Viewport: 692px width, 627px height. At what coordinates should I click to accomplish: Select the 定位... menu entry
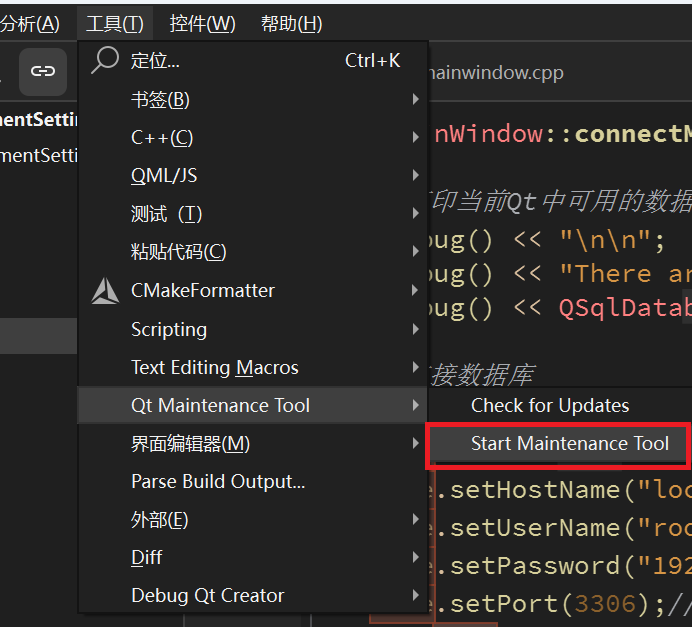(252, 61)
